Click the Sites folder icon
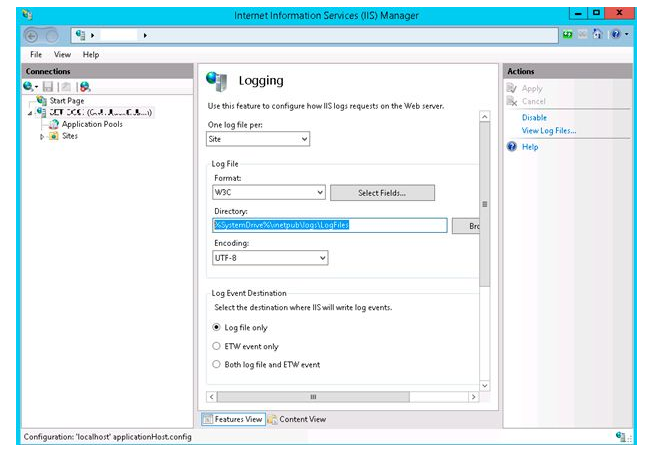667x451 pixels. [x=54, y=136]
